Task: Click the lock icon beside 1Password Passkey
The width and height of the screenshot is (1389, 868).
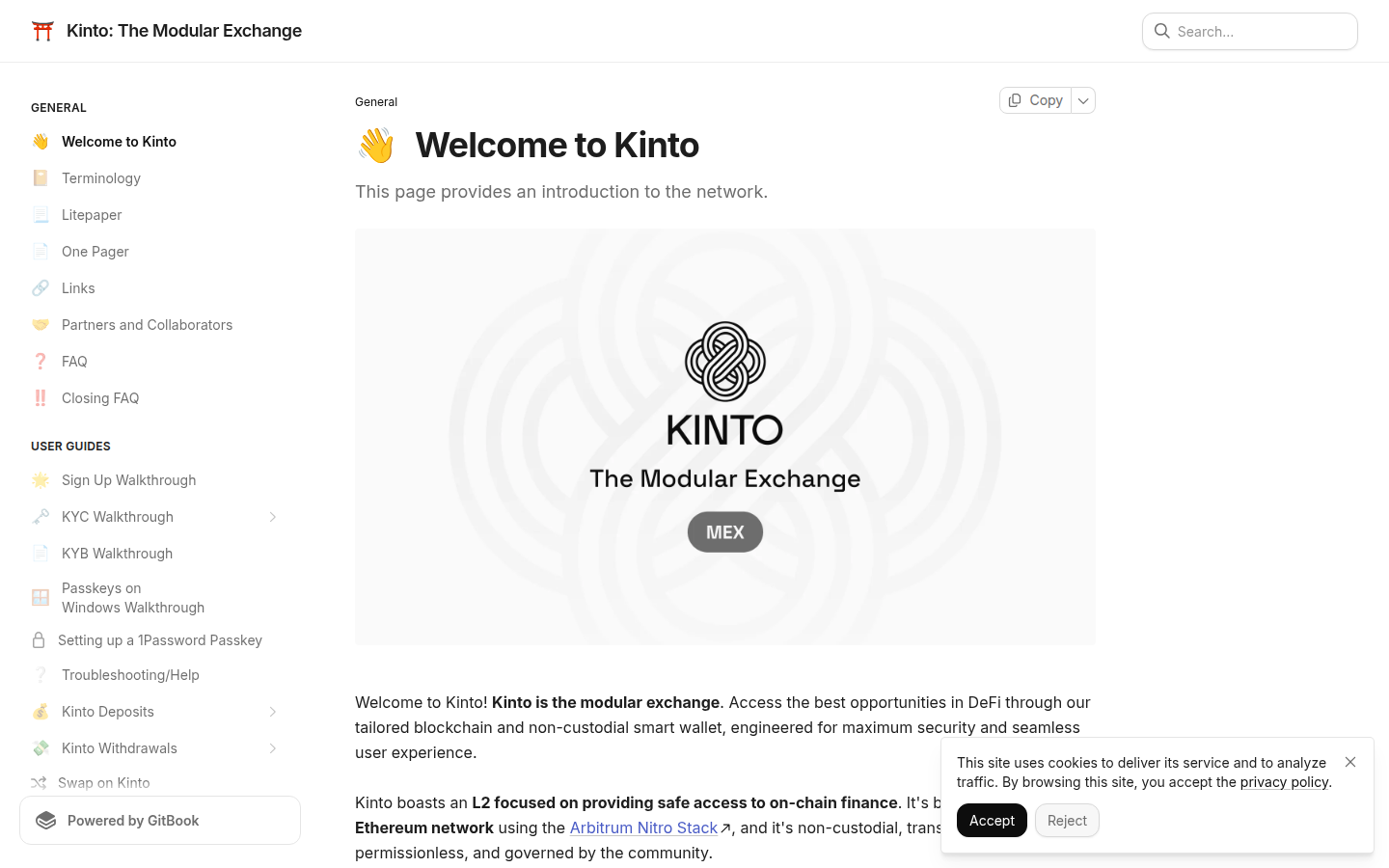Action: tap(39, 640)
